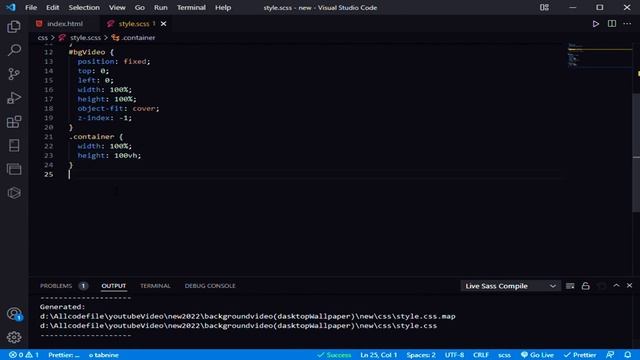Viewport: 640px width, 360px height.
Task: Open the Go menu
Action: click(x=140, y=7)
